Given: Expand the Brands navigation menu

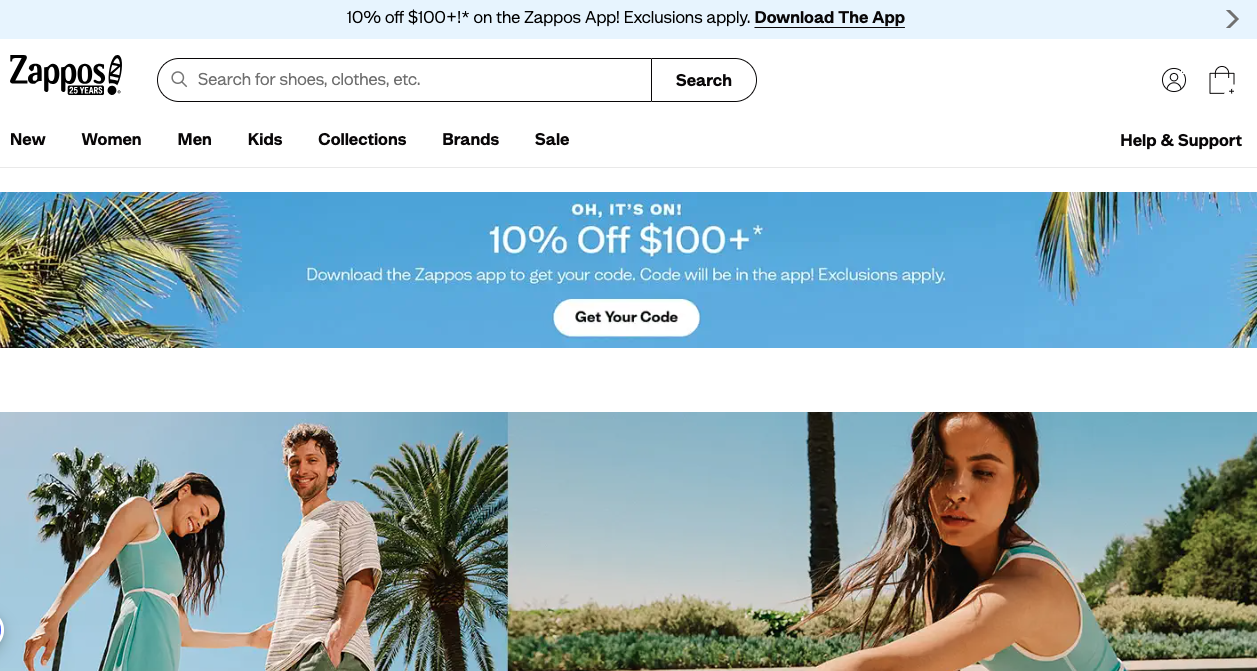Looking at the screenshot, I should pyautogui.click(x=470, y=140).
